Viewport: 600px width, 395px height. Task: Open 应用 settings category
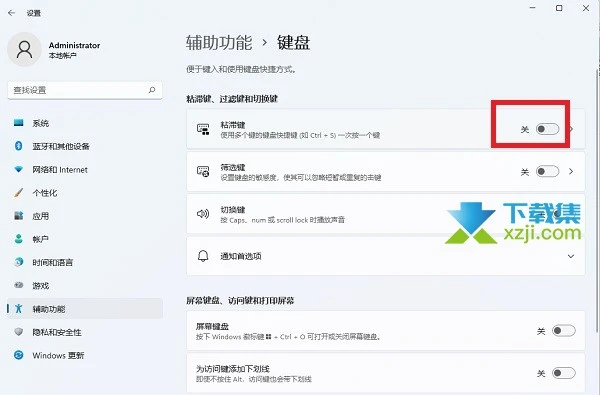click(85, 216)
